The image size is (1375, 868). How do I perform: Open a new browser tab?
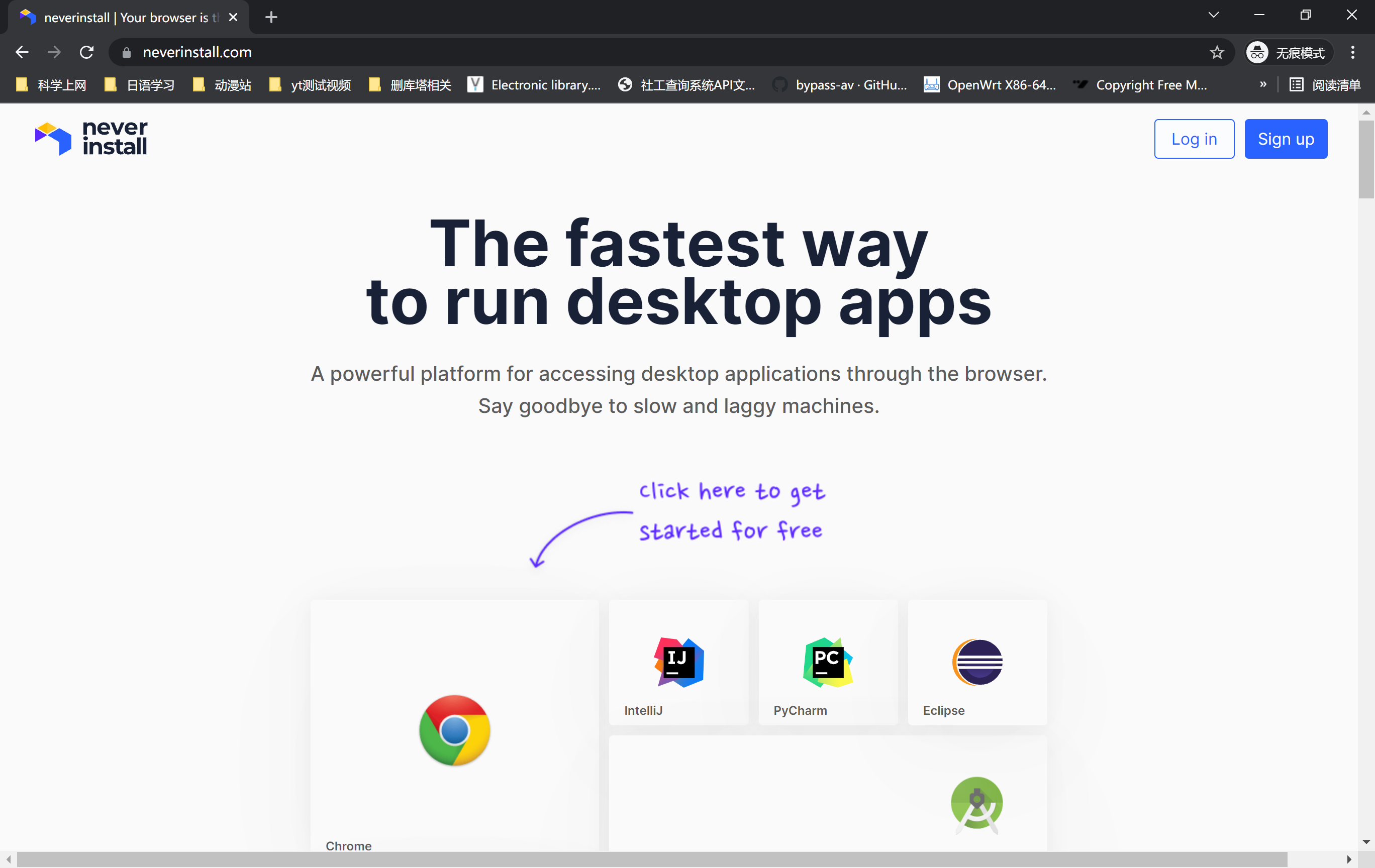(271, 17)
